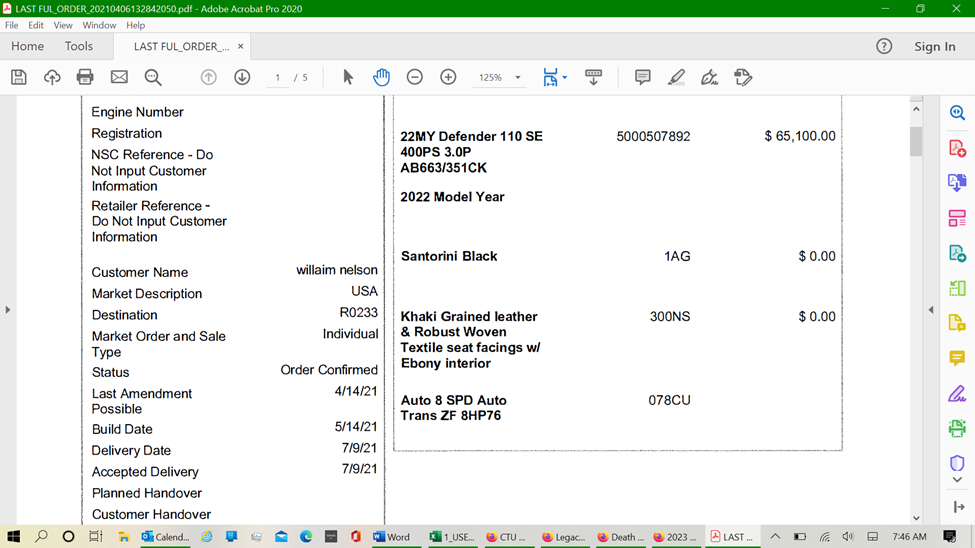Zoom in with the plus icon

[x=448, y=77]
